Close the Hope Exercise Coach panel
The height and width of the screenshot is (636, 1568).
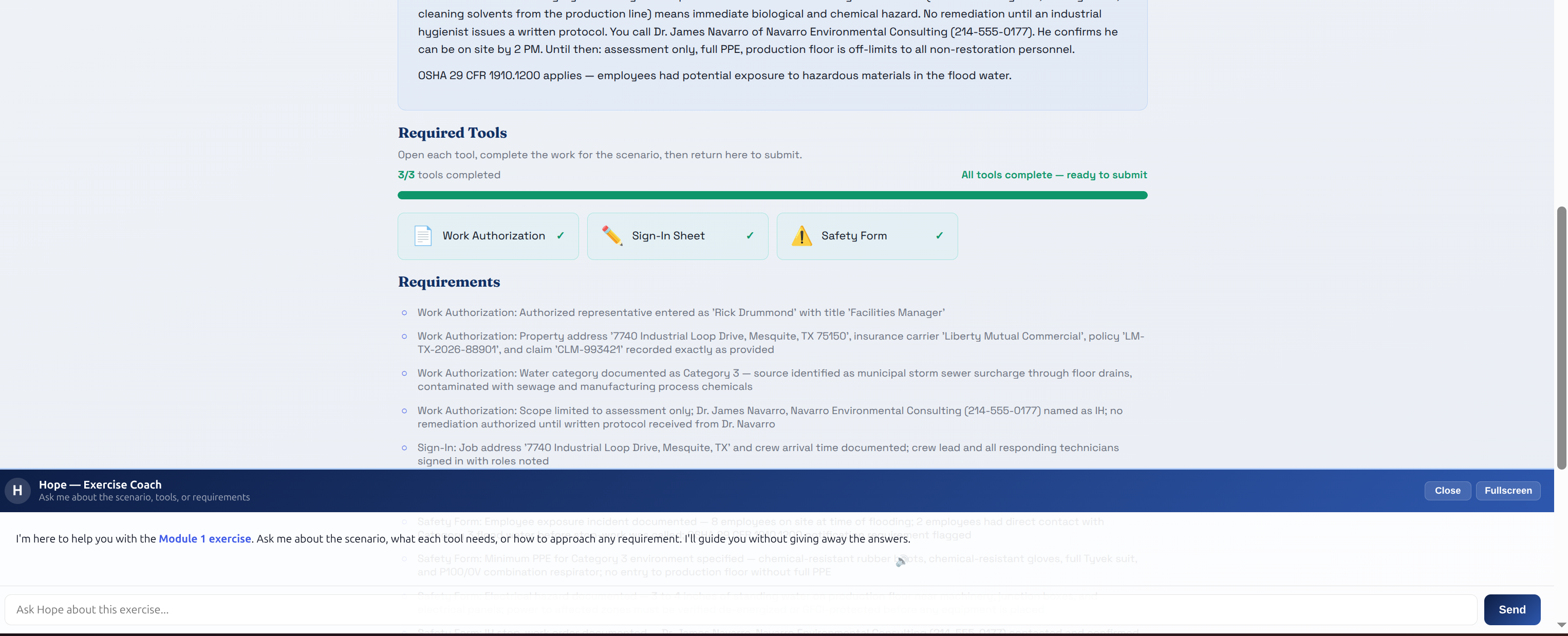pyautogui.click(x=1447, y=491)
